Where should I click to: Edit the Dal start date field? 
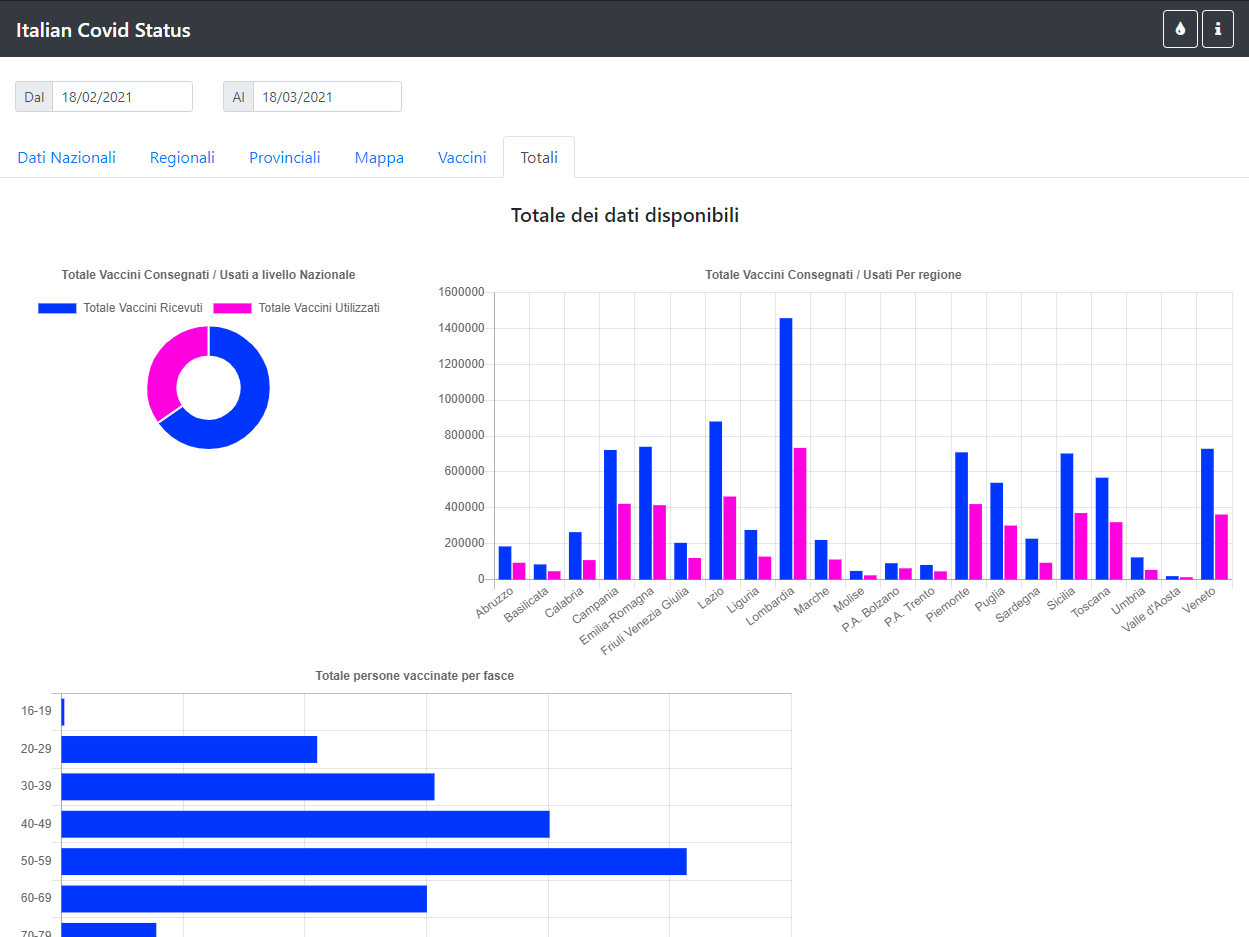click(x=122, y=97)
